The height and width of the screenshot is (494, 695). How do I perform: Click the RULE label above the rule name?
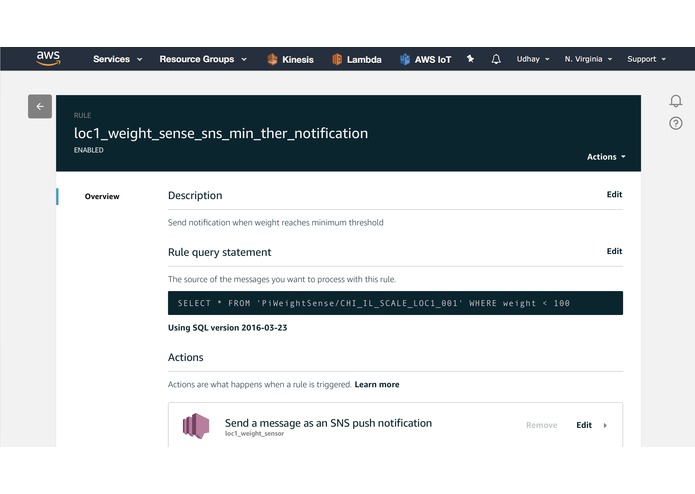[x=82, y=116]
